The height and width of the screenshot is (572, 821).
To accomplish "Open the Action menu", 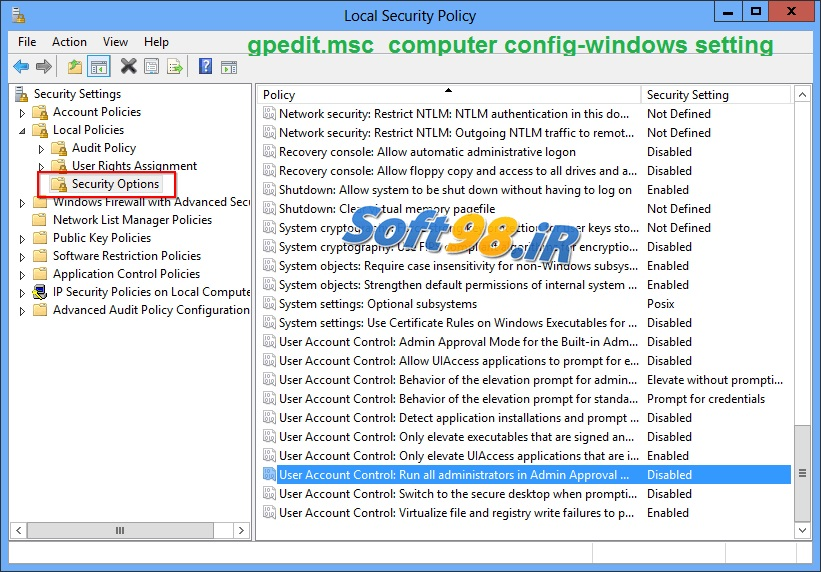I will pos(69,42).
